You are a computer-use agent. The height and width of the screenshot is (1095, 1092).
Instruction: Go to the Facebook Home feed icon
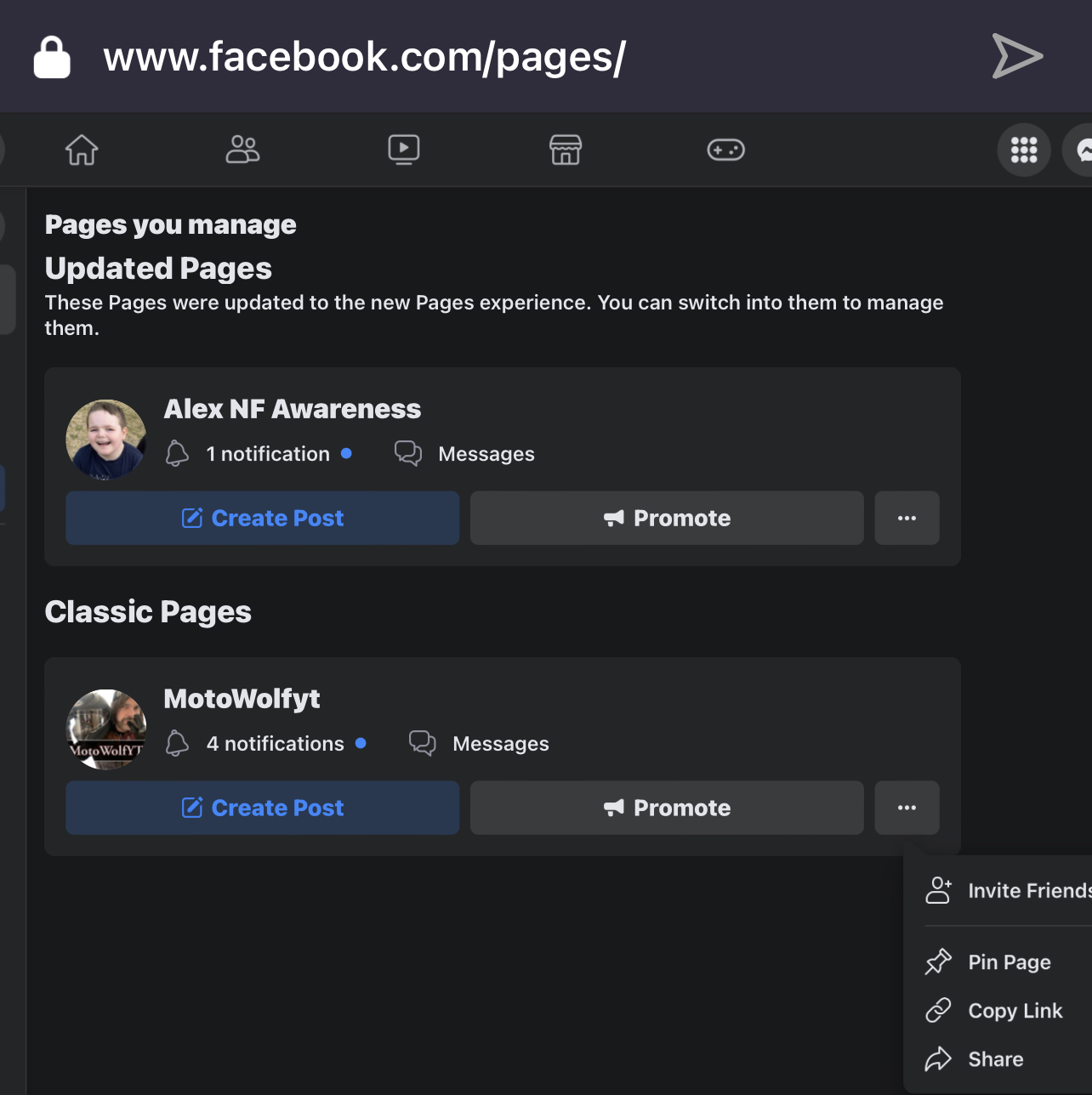click(82, 150)
